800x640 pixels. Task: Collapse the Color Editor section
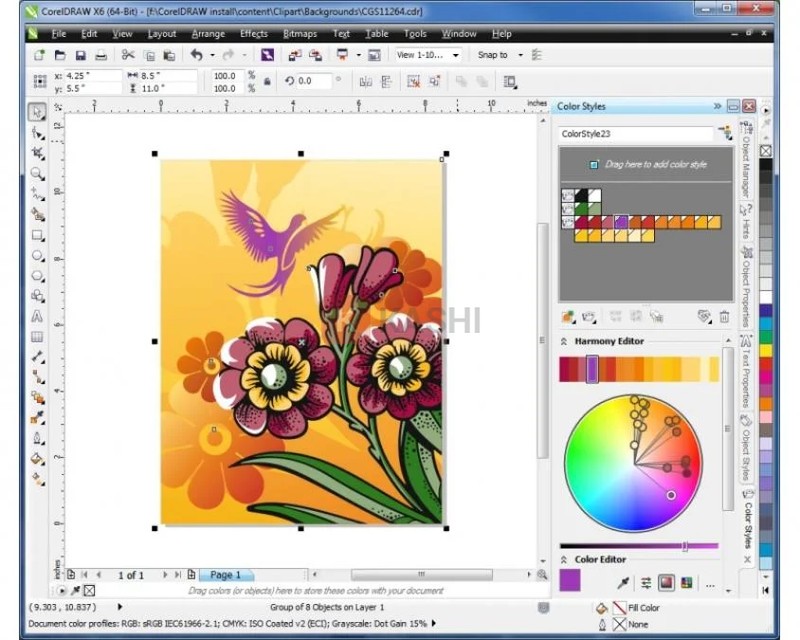(562, 559)
